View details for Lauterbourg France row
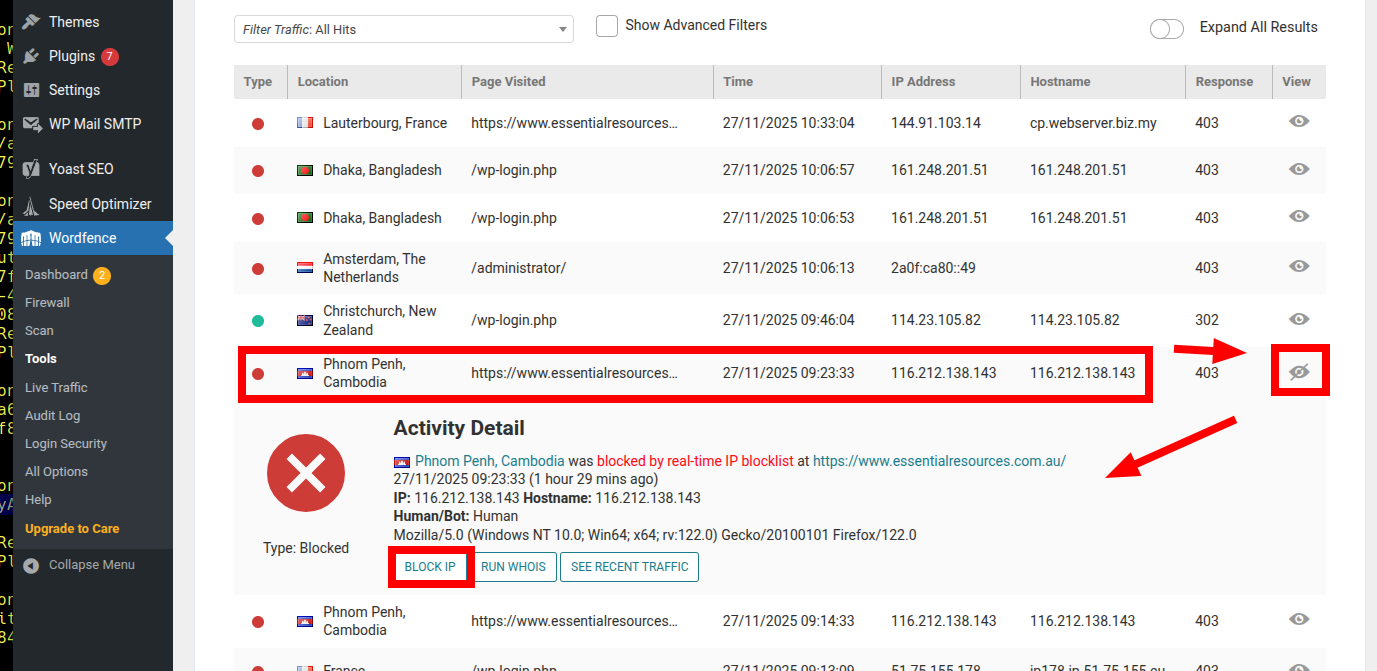The height and width of the screenshot is (671, 1377). pos(1299,121)
